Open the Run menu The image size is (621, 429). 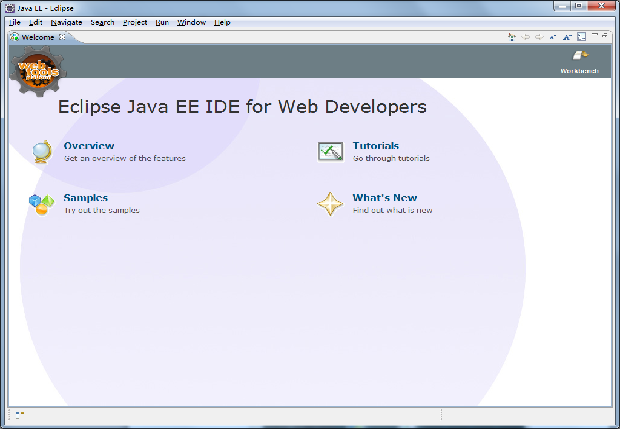click(x=162, y=23)
